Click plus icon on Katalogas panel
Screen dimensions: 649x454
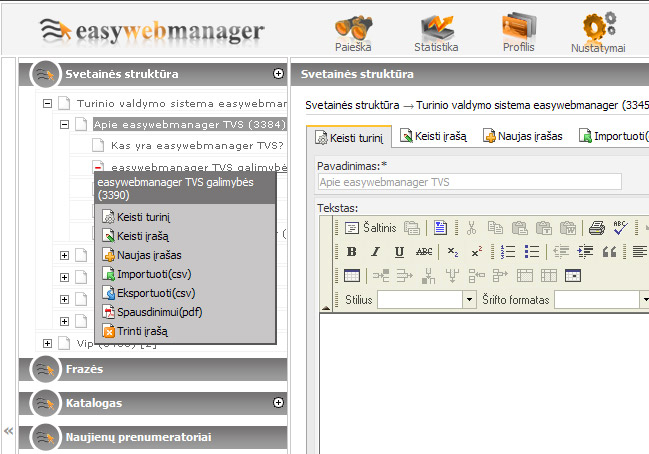click(279, 403)
